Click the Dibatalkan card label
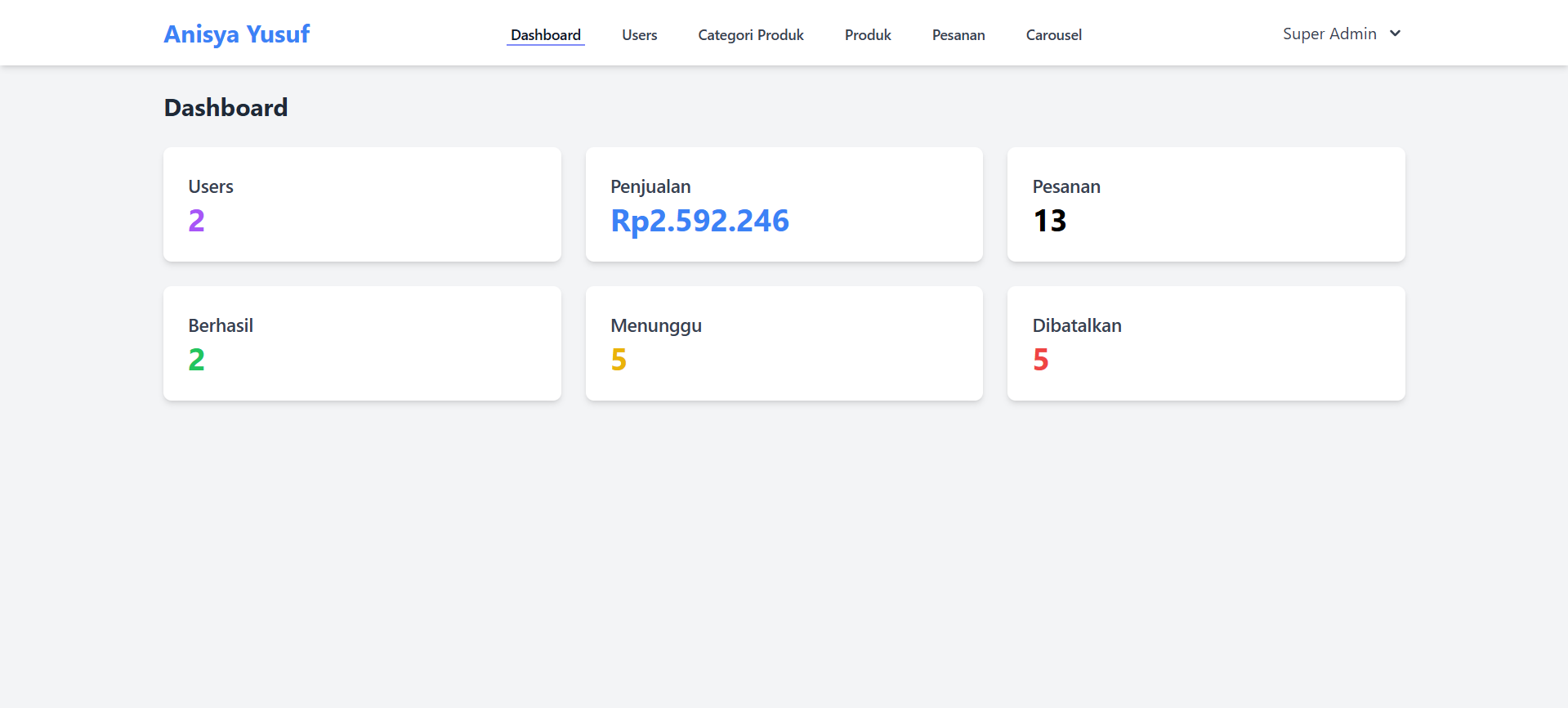The image size is (1568, 708). click(1076, 325)
